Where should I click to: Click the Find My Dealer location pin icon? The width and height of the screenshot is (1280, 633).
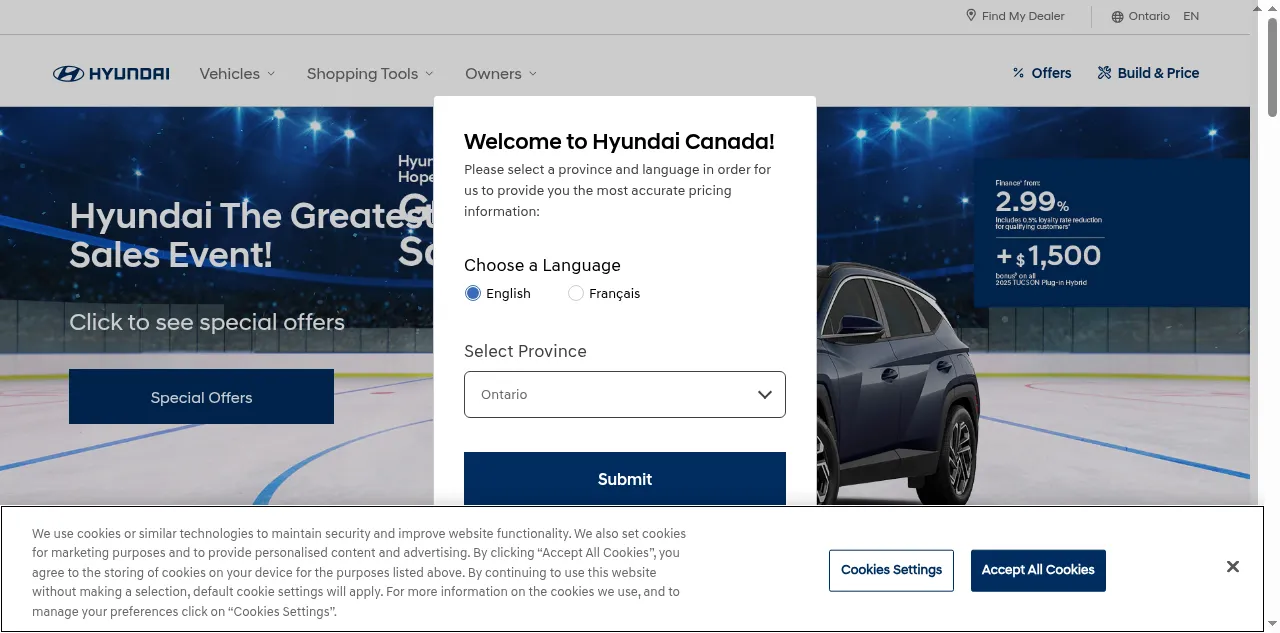point(971,16)
